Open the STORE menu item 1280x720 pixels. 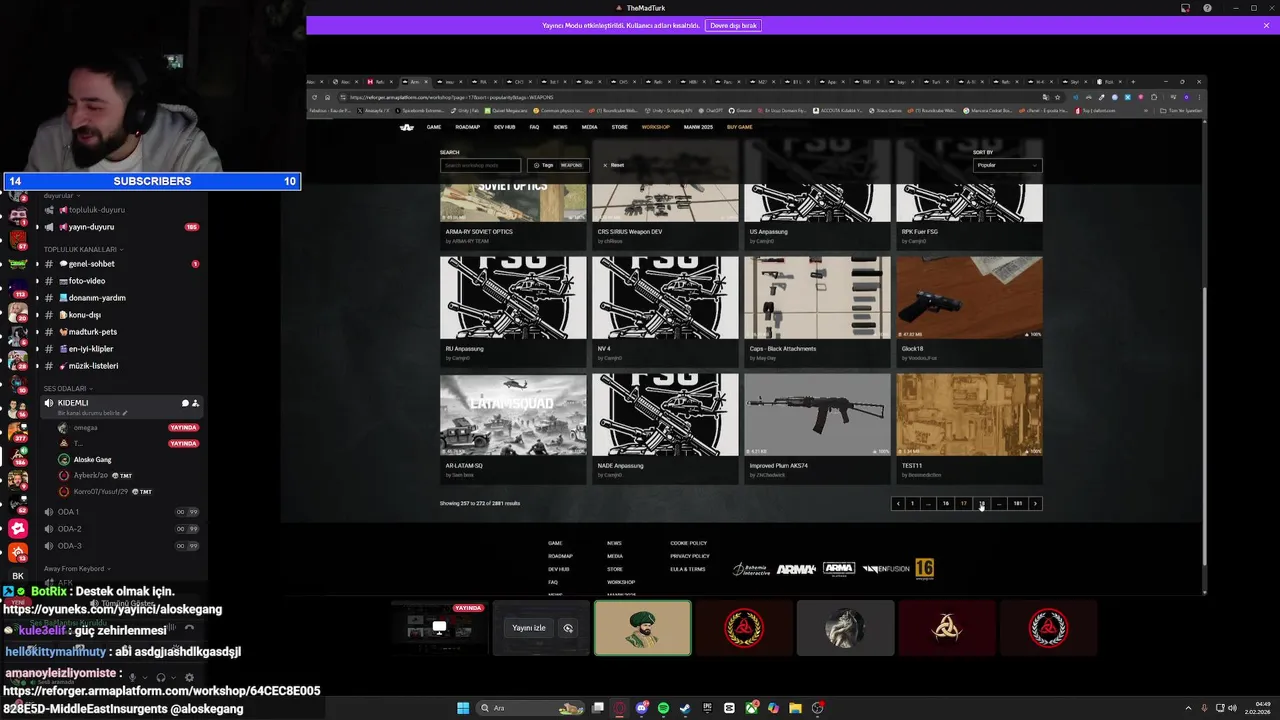point(619,127)
